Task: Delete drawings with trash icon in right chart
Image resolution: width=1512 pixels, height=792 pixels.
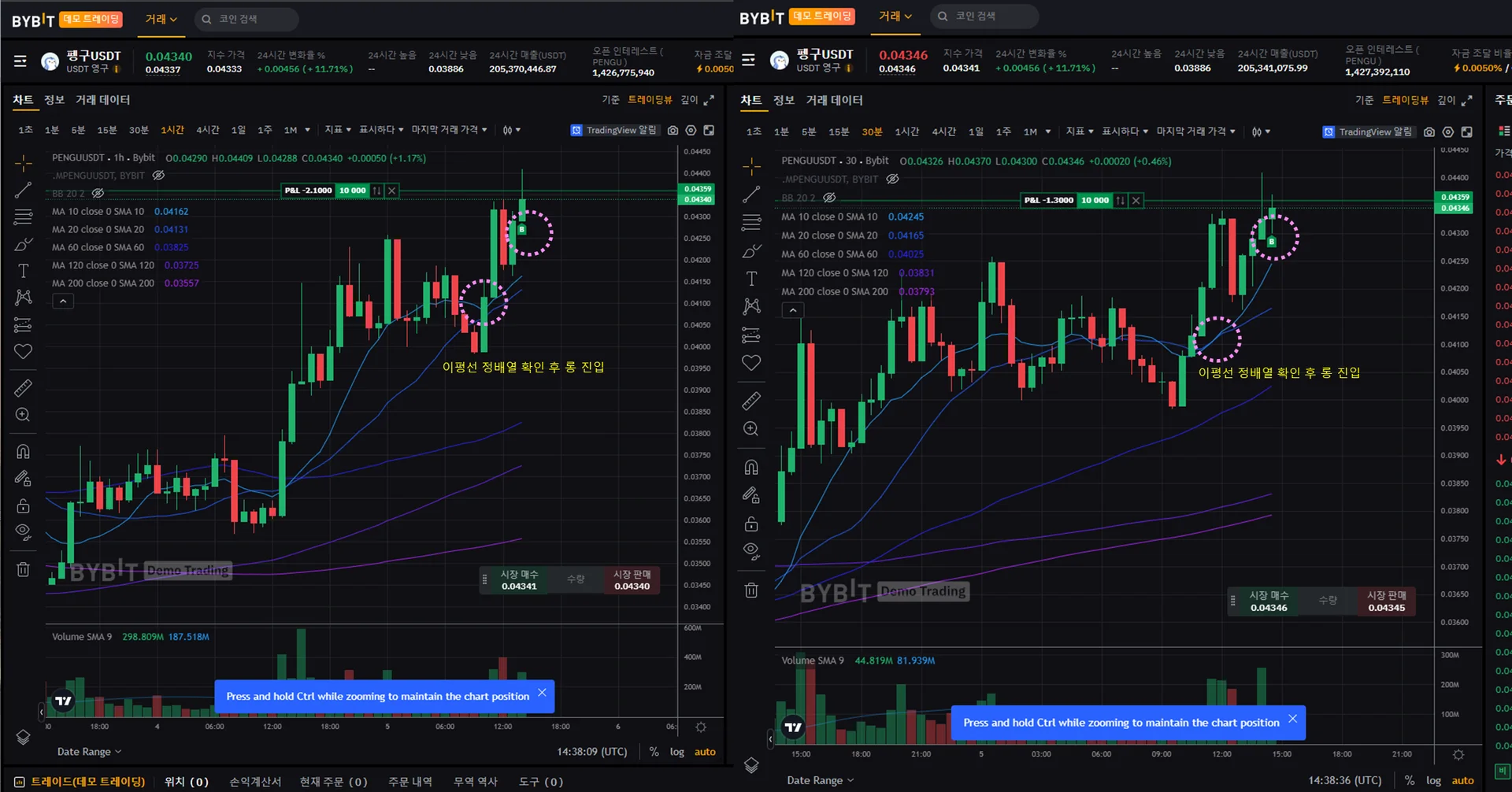Action: click(751, 590)
